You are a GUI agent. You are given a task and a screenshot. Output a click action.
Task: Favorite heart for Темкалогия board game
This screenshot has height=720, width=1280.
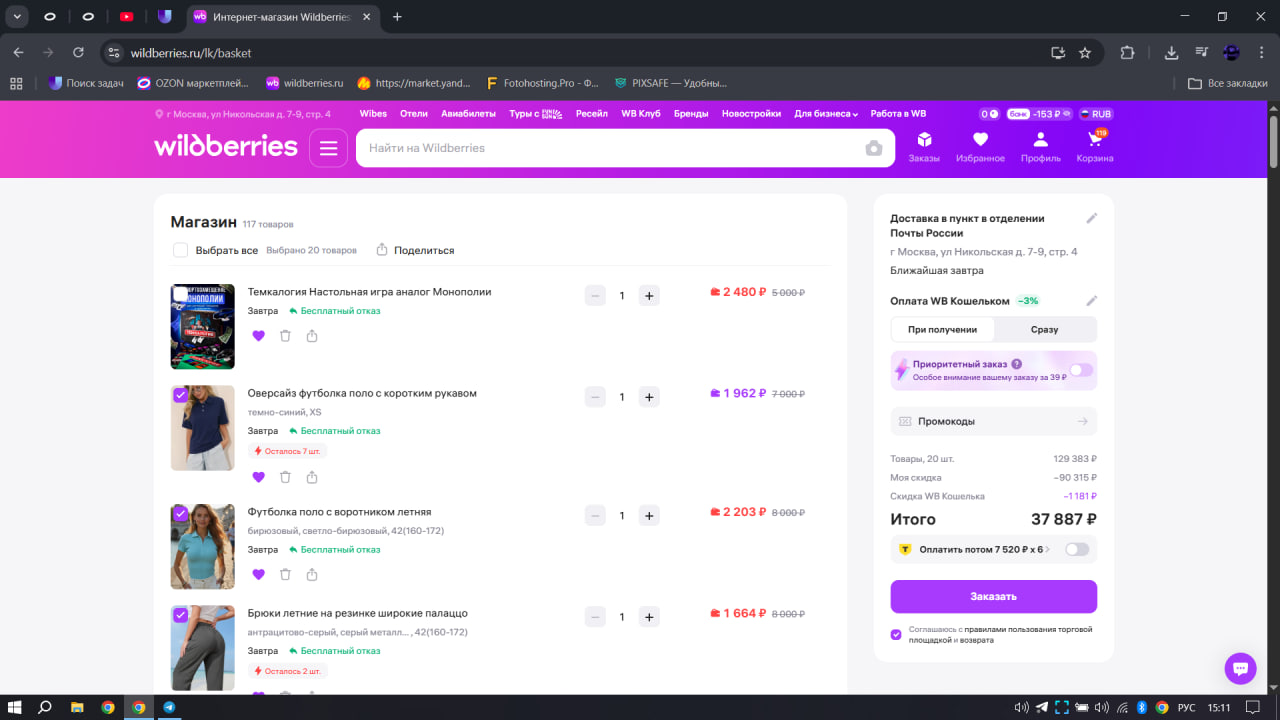pyautogui.click(x=259, y=336)
